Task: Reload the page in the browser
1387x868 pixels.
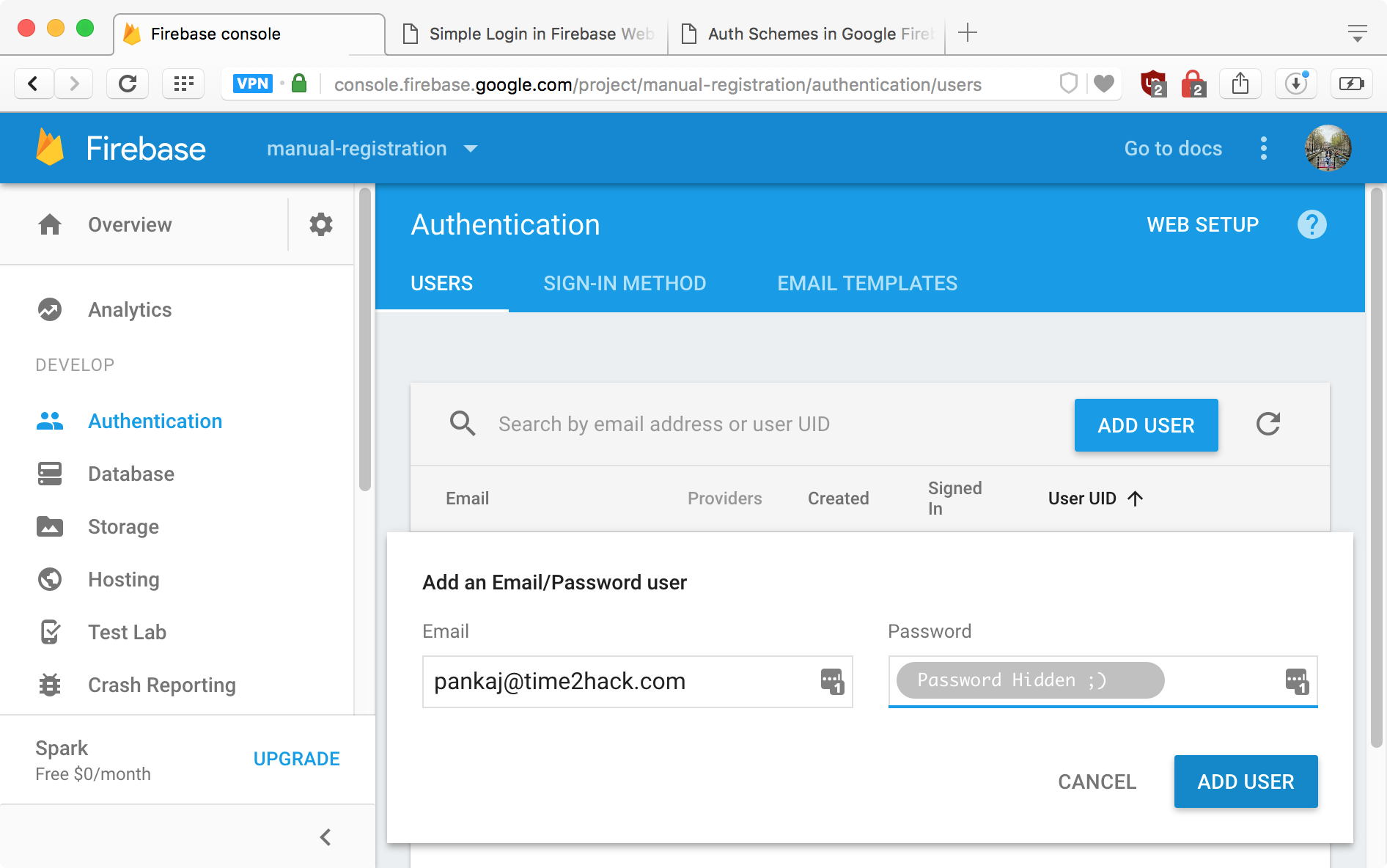Action: click(x=128, y=84)
